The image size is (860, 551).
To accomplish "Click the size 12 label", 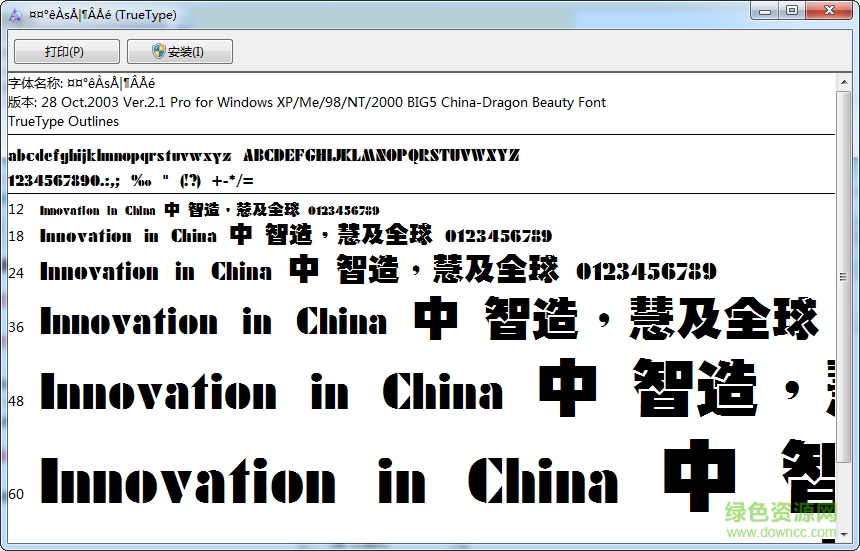I will click(16, 209).
